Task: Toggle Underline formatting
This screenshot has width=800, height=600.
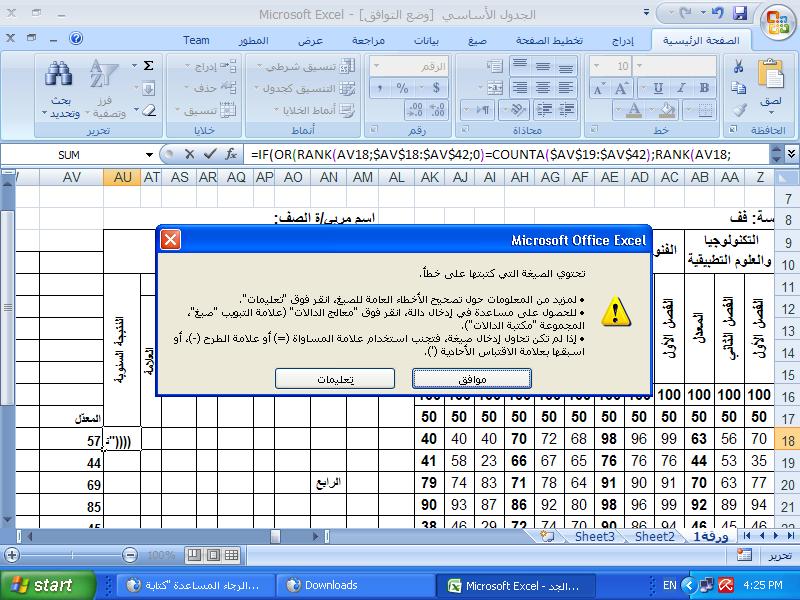Action: pyautogui.click(x=658, y=88)
